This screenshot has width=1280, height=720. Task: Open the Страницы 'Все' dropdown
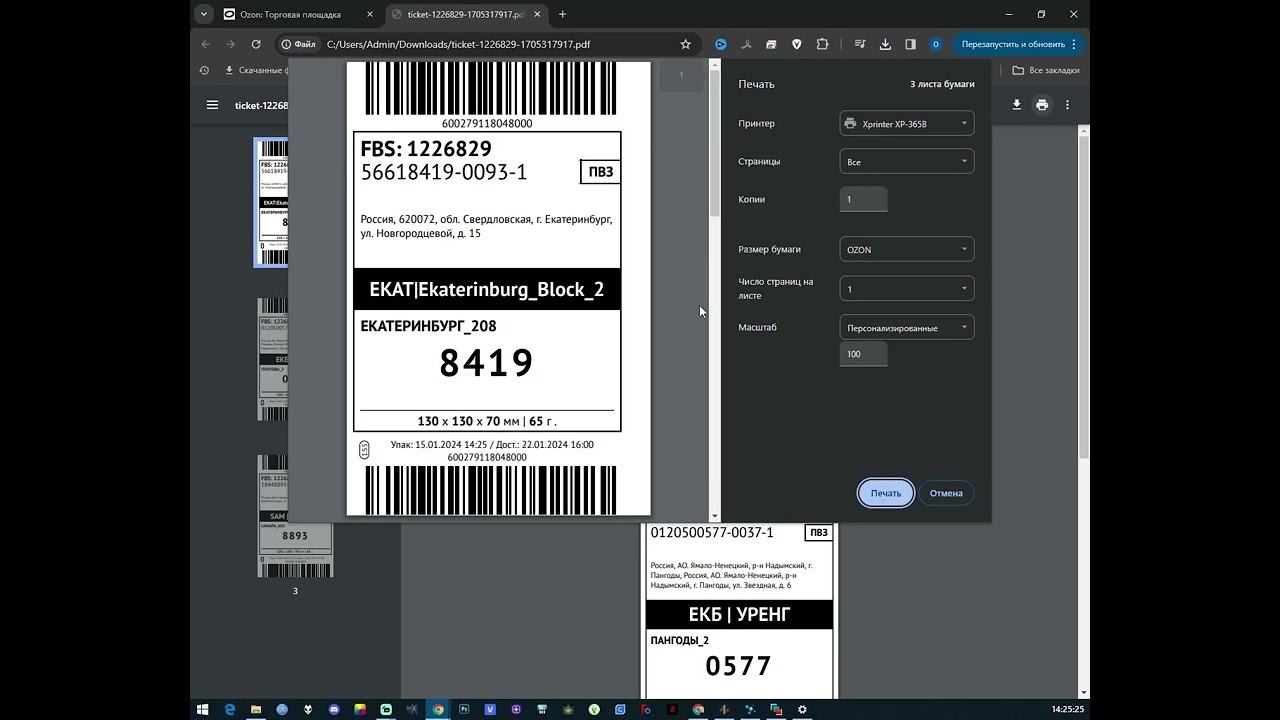coord(907,161)
